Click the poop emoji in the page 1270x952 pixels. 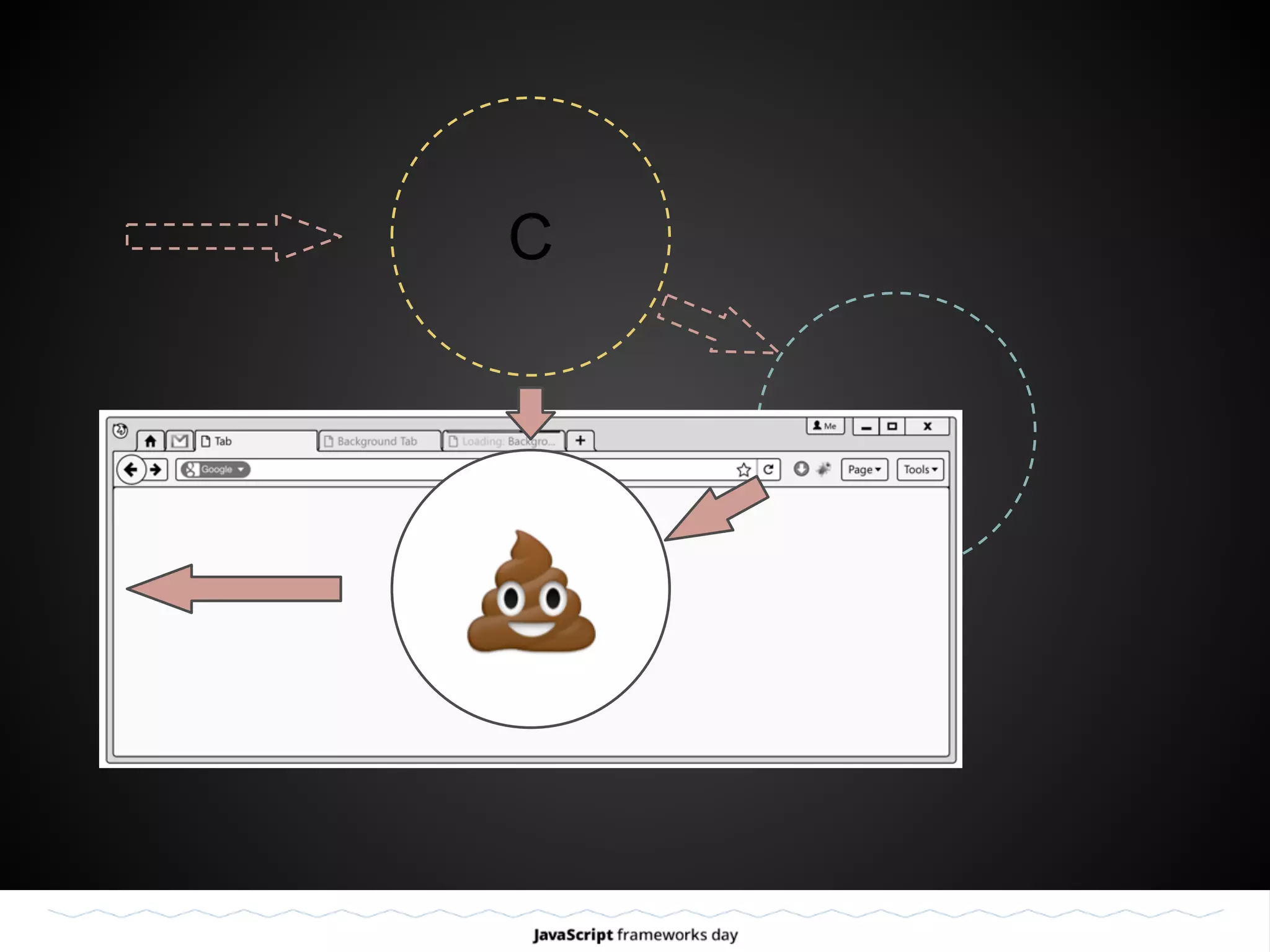pos(531,594)
